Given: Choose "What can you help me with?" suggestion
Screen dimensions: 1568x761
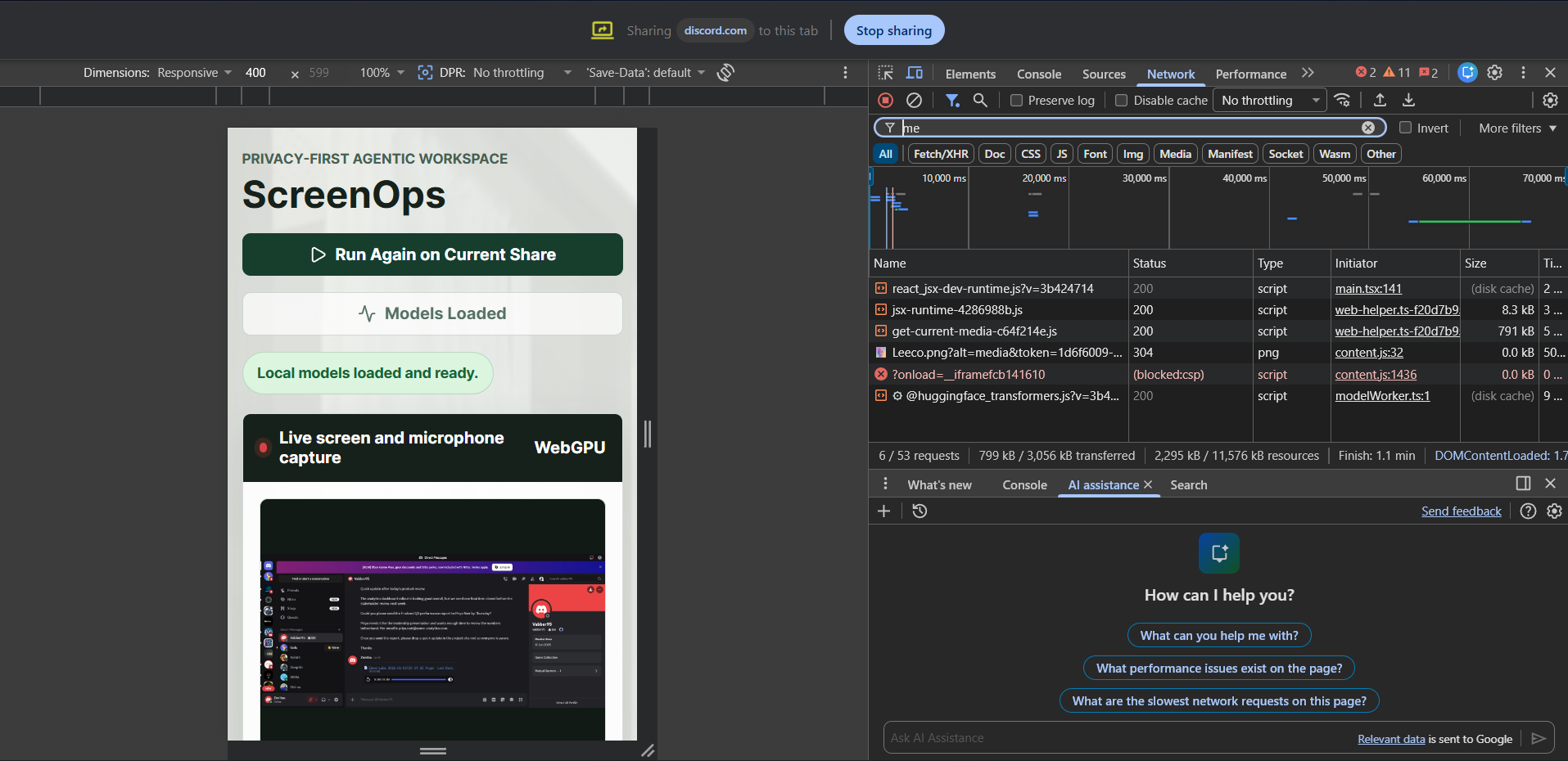Looking at the screenshot, I should coord(1219,636).
